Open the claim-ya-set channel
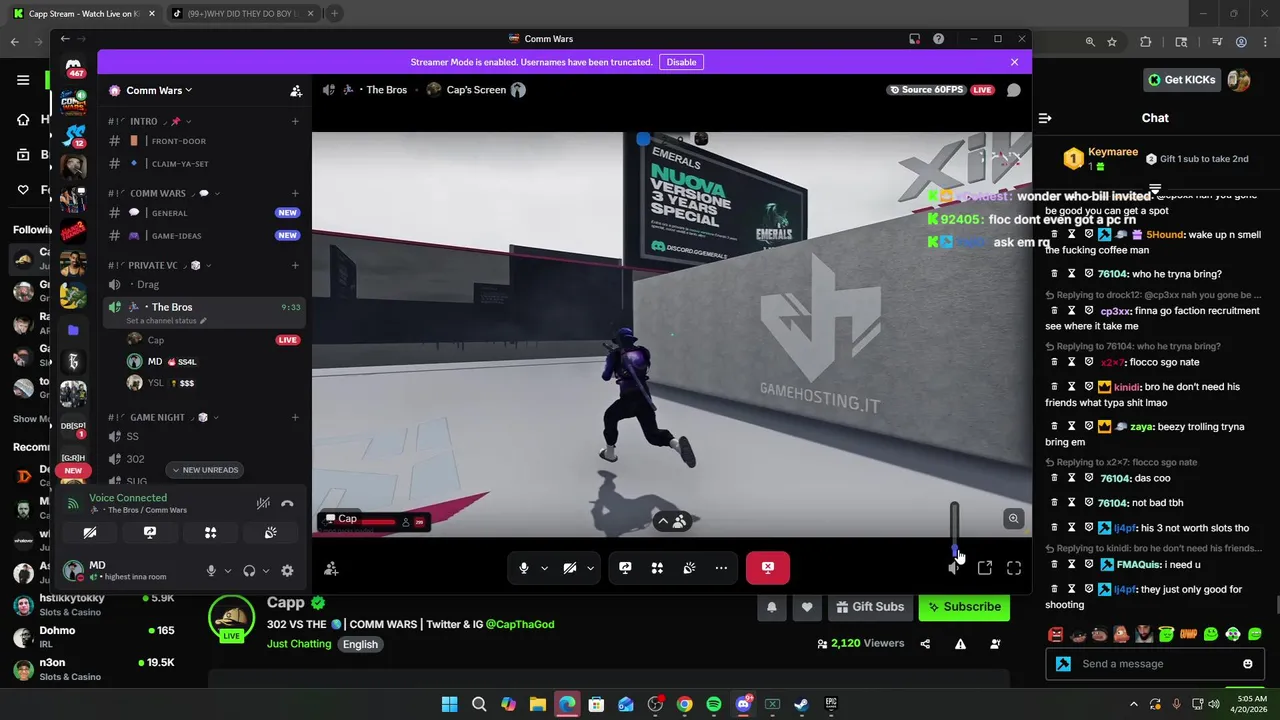Screen dimensions: 1280x720 [205, 164]
